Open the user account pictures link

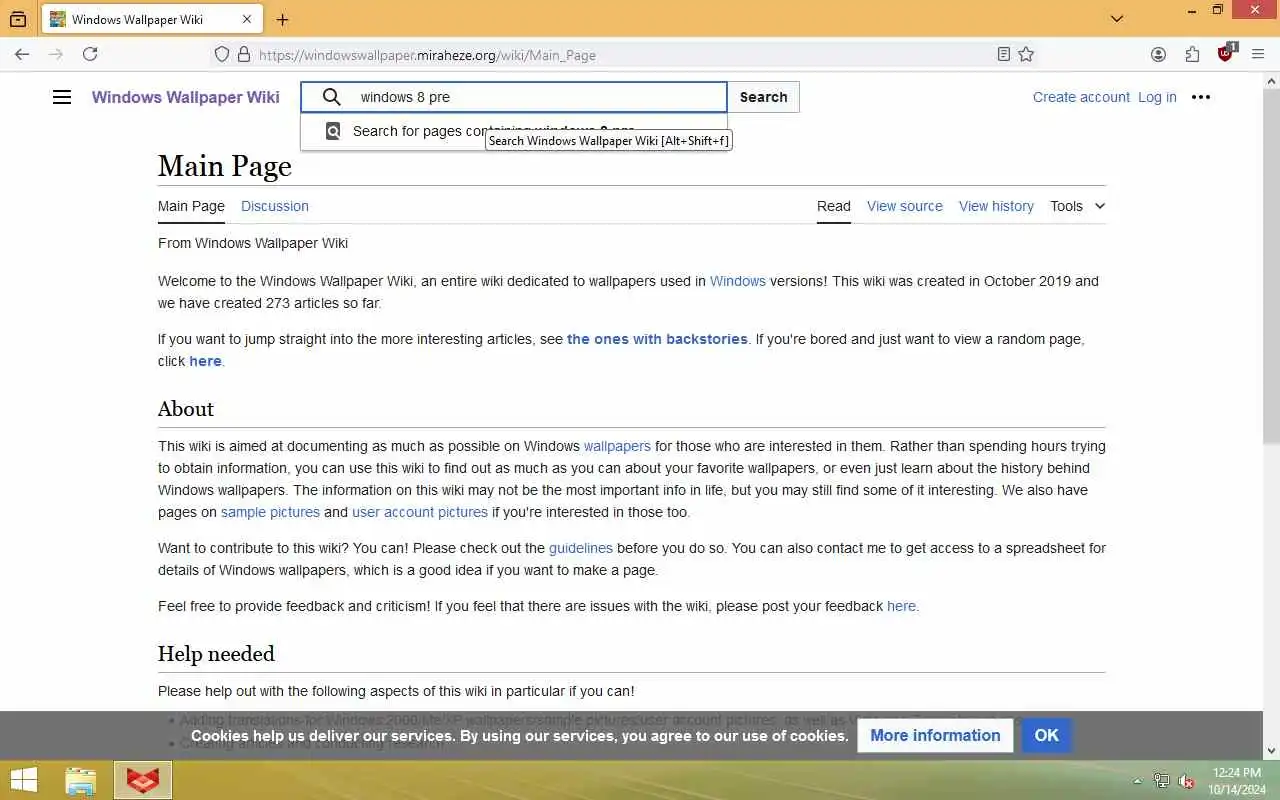point(420,512)
